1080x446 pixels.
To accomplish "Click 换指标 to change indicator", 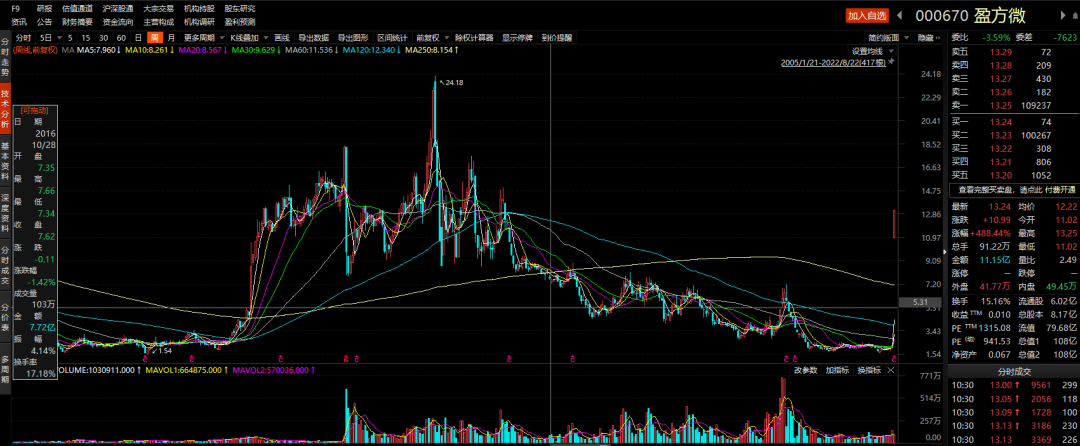I will (x=869, y=370).
